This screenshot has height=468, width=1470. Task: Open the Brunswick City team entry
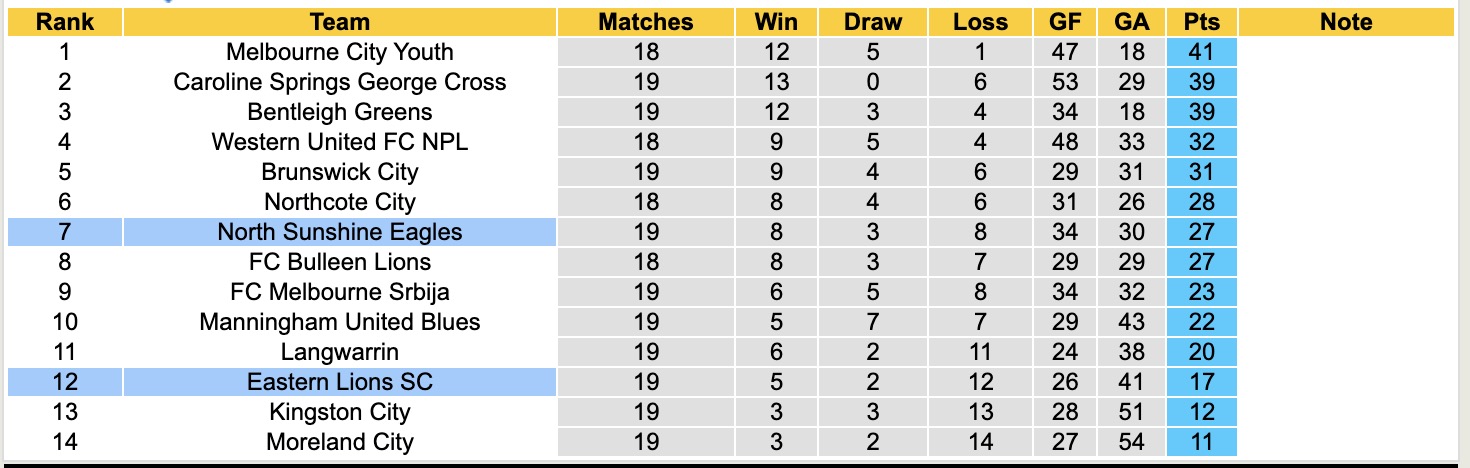(340, 172)
